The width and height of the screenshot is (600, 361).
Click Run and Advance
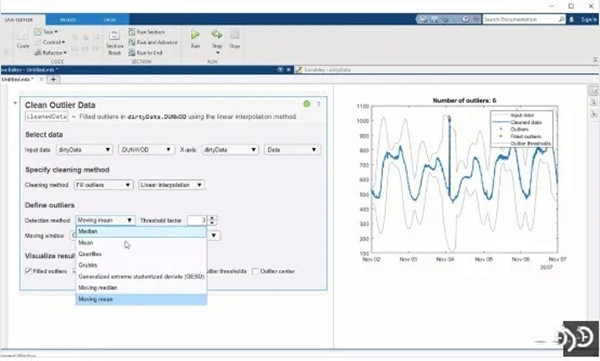tap(153, 42)
